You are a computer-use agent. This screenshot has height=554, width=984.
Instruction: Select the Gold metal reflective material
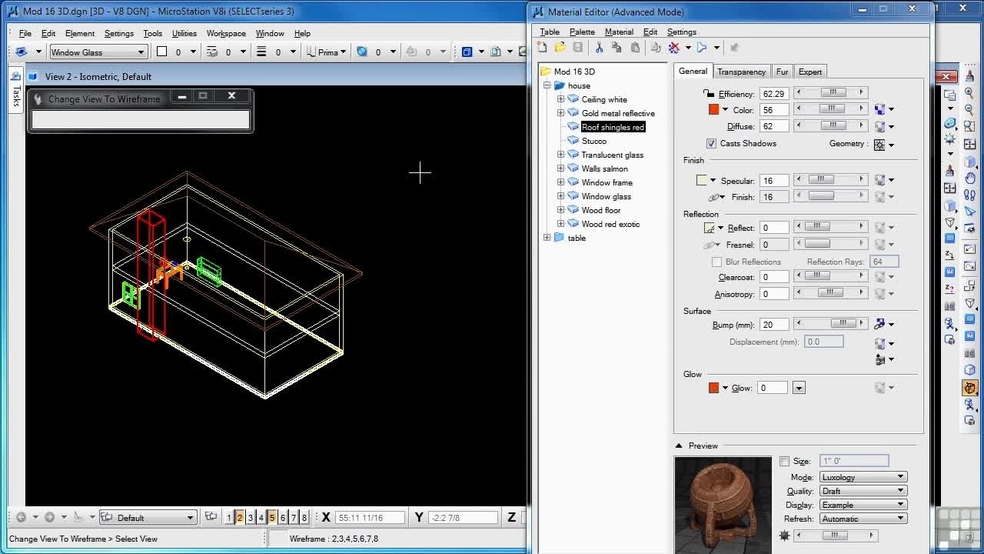(x=618, y=113)
